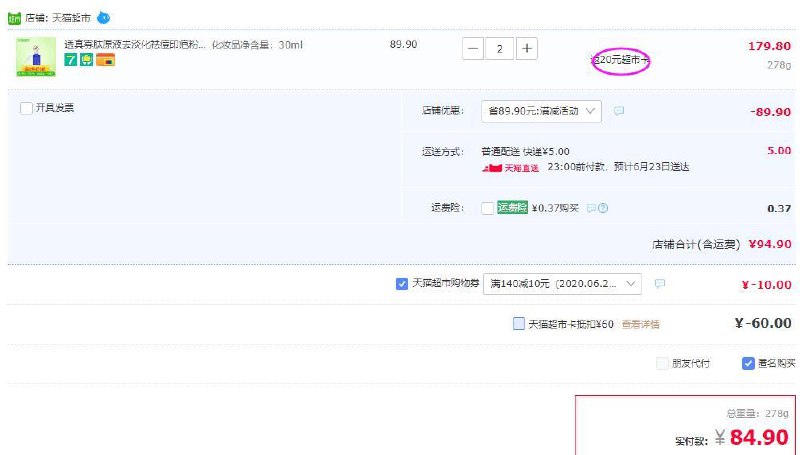
Task: Enable the 运费险 shipping insurance checkbox
Action: [488, 208]
